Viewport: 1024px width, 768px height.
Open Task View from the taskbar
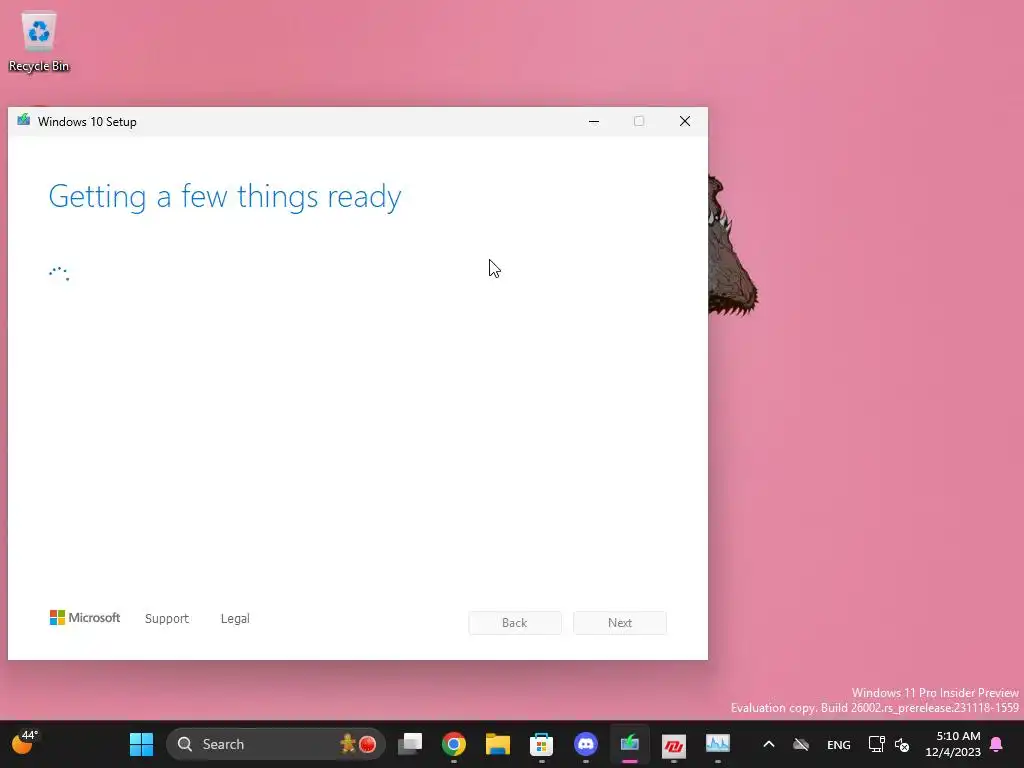click(x=410, y=744)
